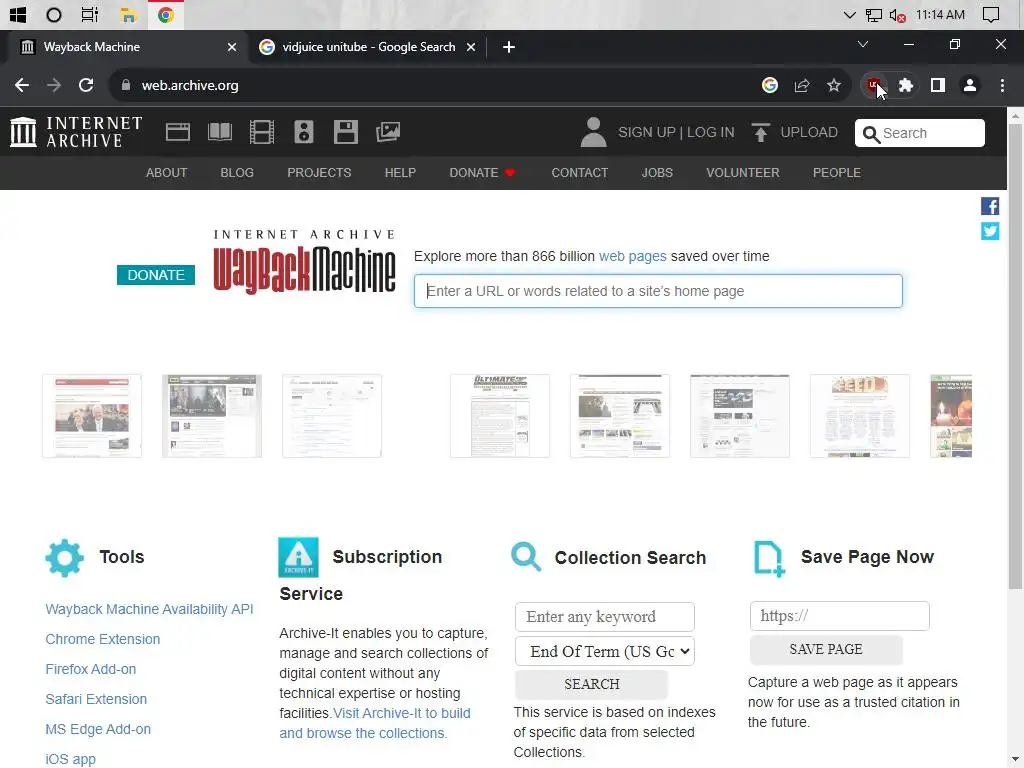Expand the collection dropdown End Of Term
This screenshot has width=1024, height=768.
coord(605,651)
